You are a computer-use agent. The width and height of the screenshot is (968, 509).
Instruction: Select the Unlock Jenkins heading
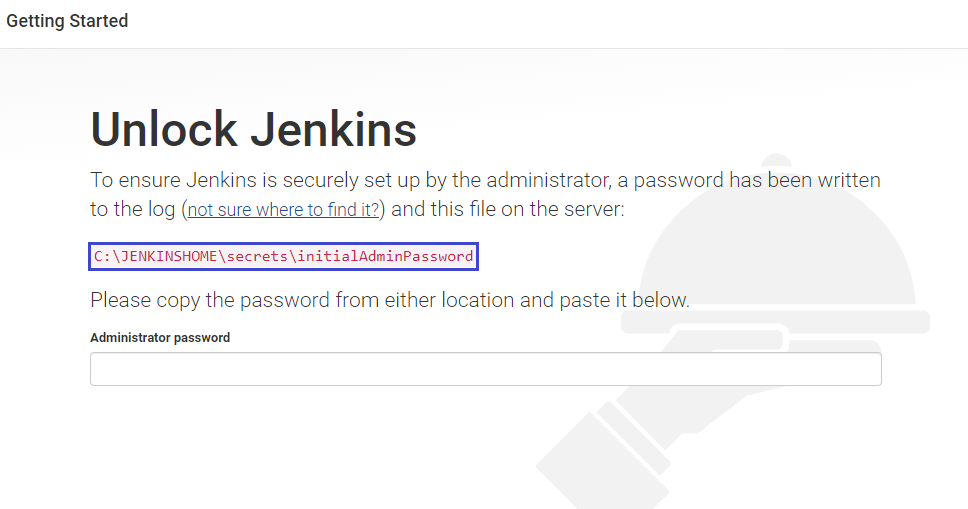click(x=254, y=129)
